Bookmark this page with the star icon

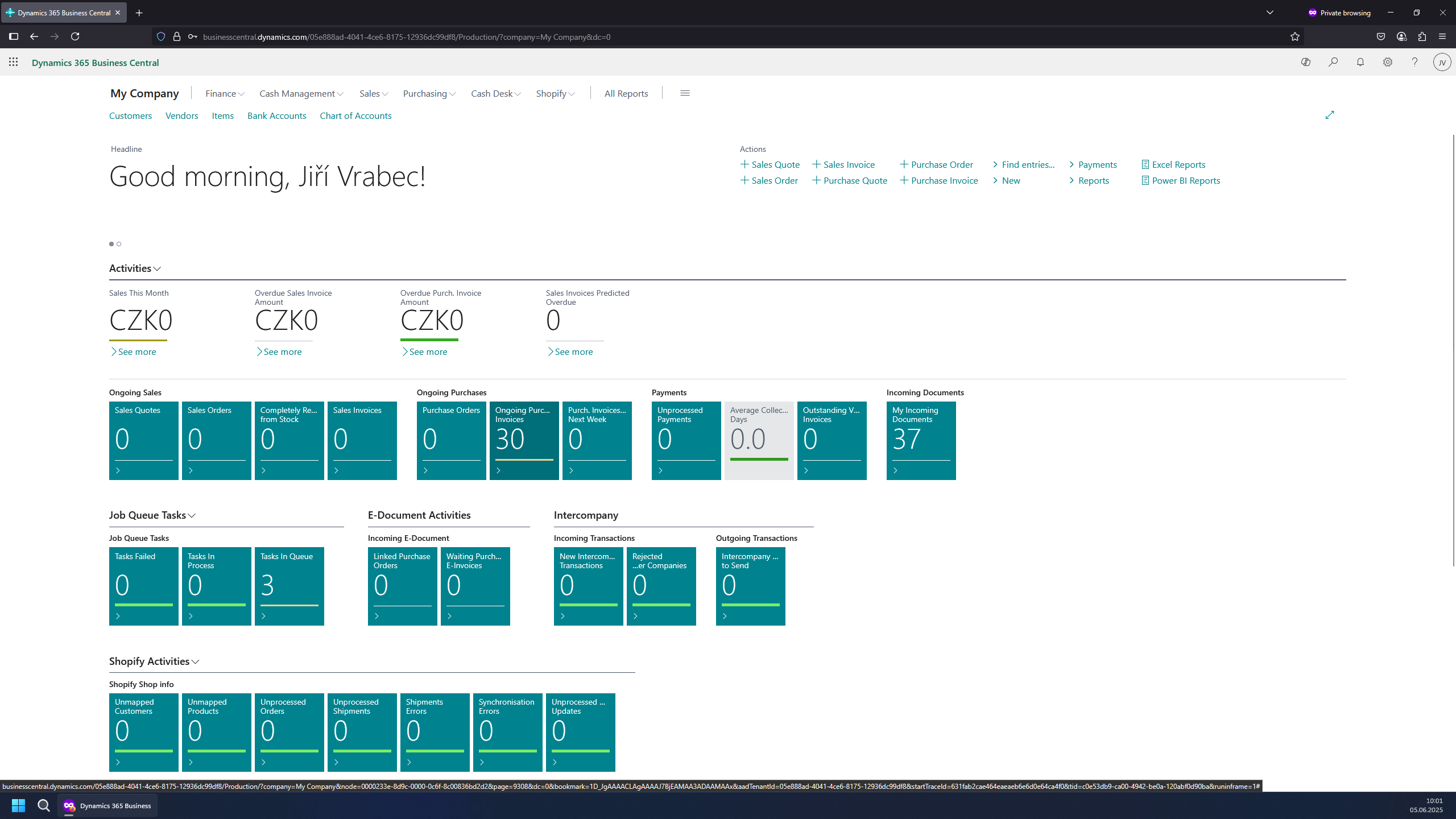(x=1295, y=36)
